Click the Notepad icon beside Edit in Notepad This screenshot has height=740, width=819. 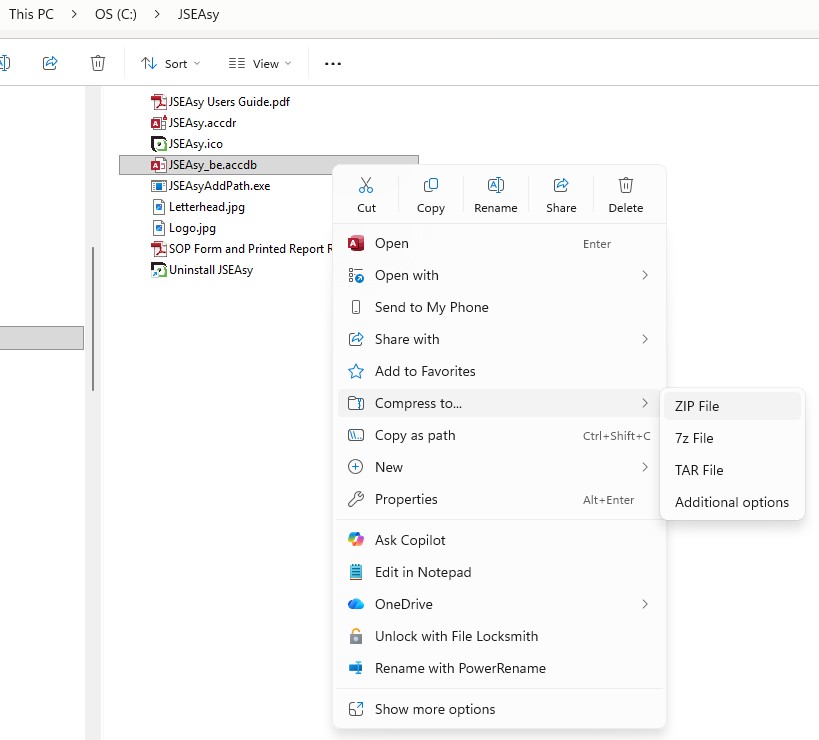[x=356, y=572]
